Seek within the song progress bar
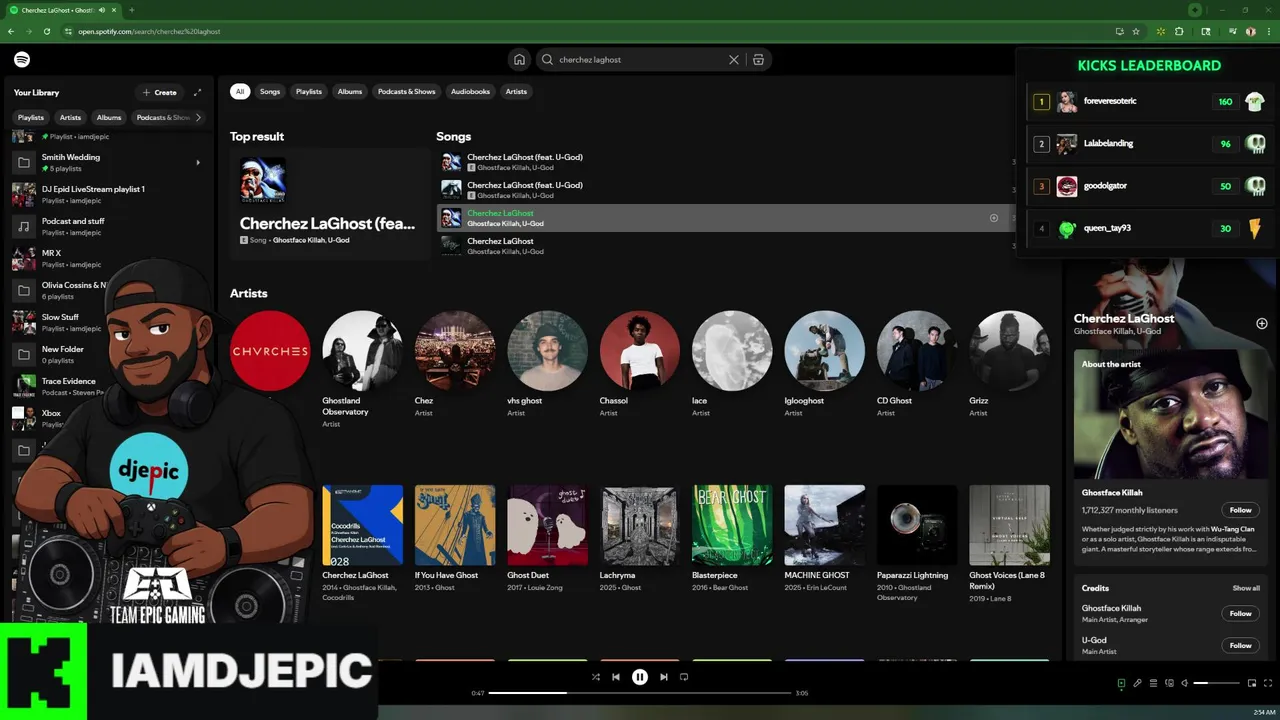This screenshot has width=1280, height=720. (640, 693)
